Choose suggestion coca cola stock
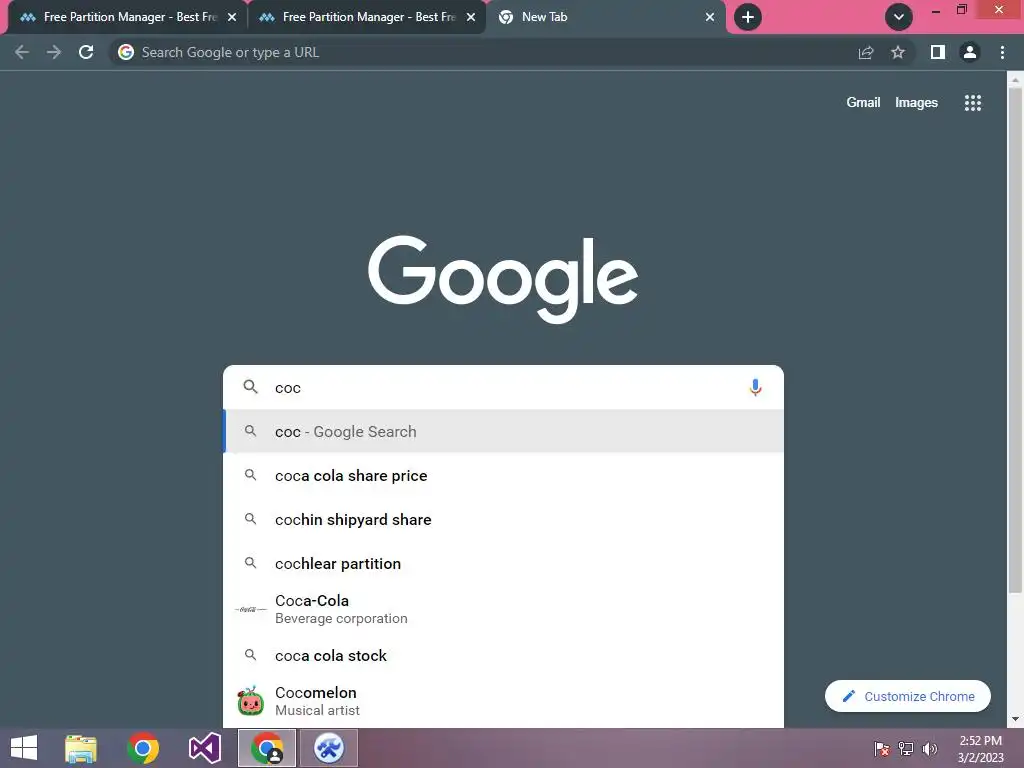Screen dimensions: 1024x768 coord(503,655)
